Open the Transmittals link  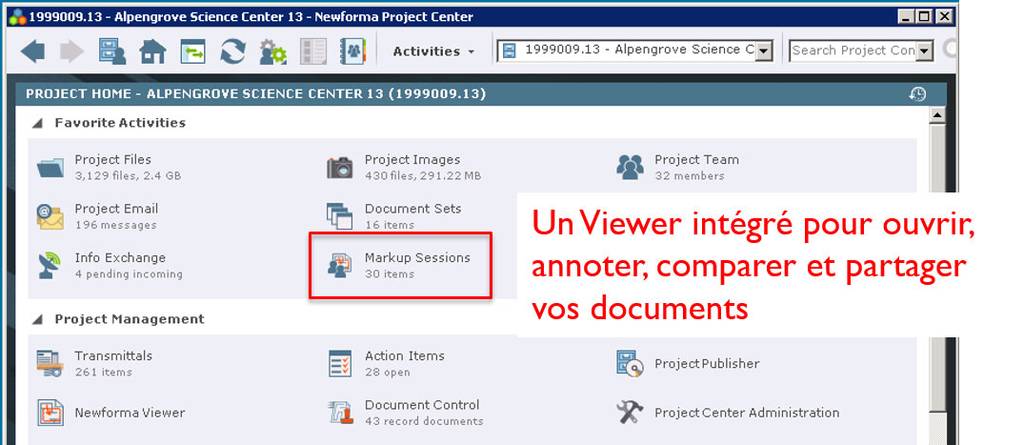(x=113, y=355)
